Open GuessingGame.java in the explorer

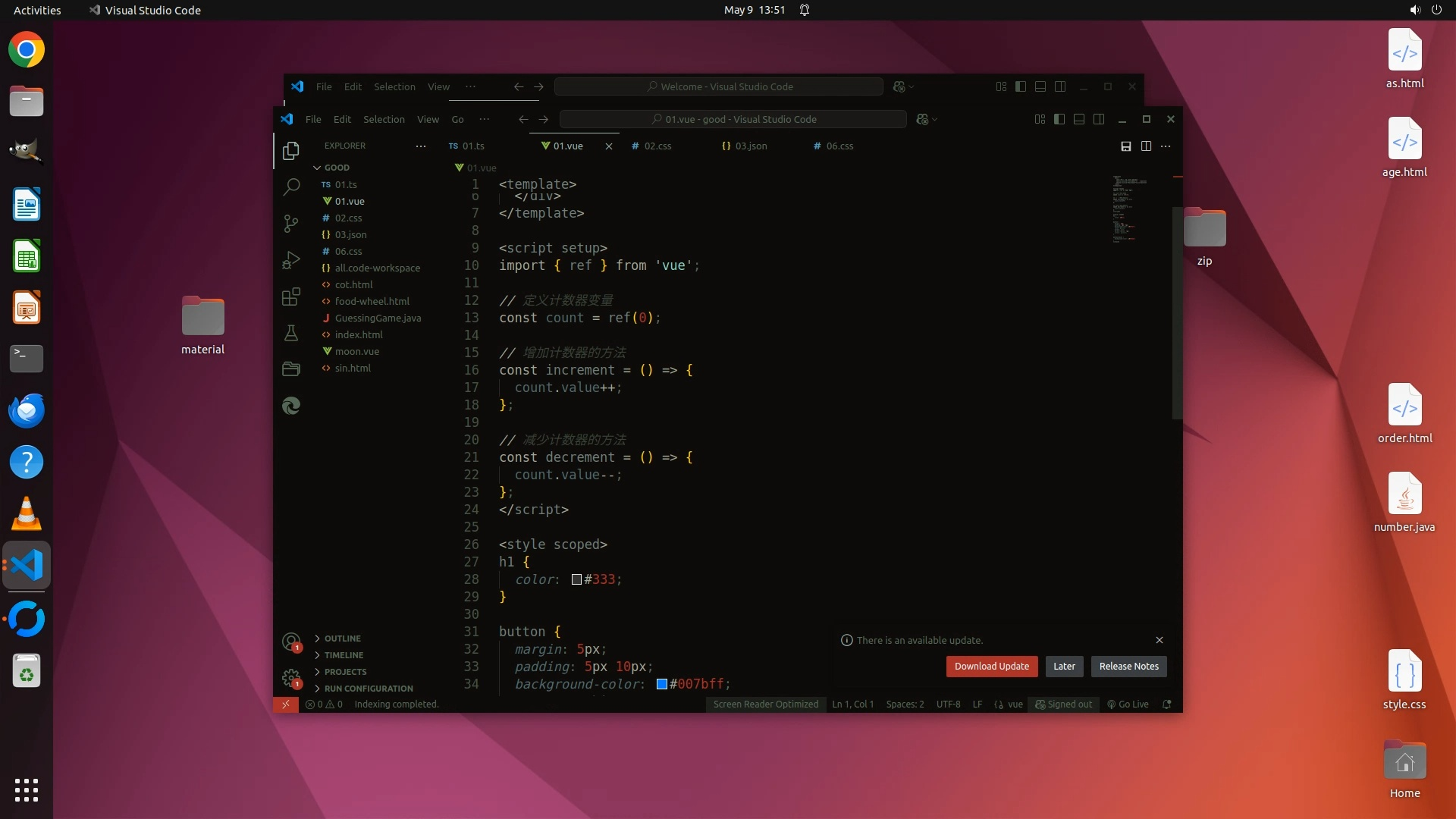(x=378, y=318)
